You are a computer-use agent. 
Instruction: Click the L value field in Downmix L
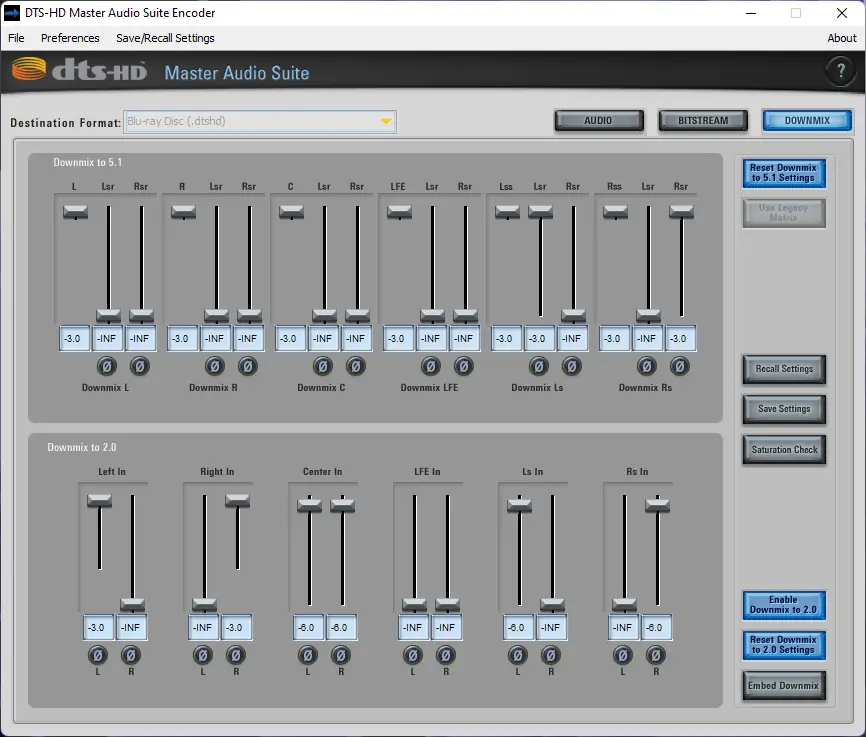pos(75,338)
